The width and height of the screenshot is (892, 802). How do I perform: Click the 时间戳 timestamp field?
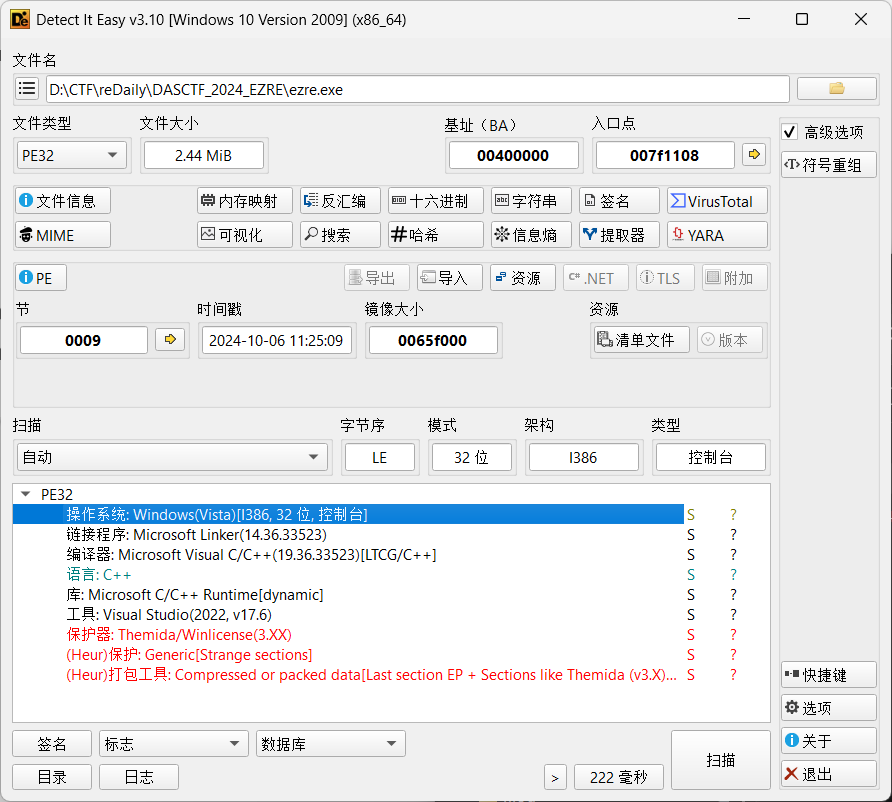pos(276,340)
